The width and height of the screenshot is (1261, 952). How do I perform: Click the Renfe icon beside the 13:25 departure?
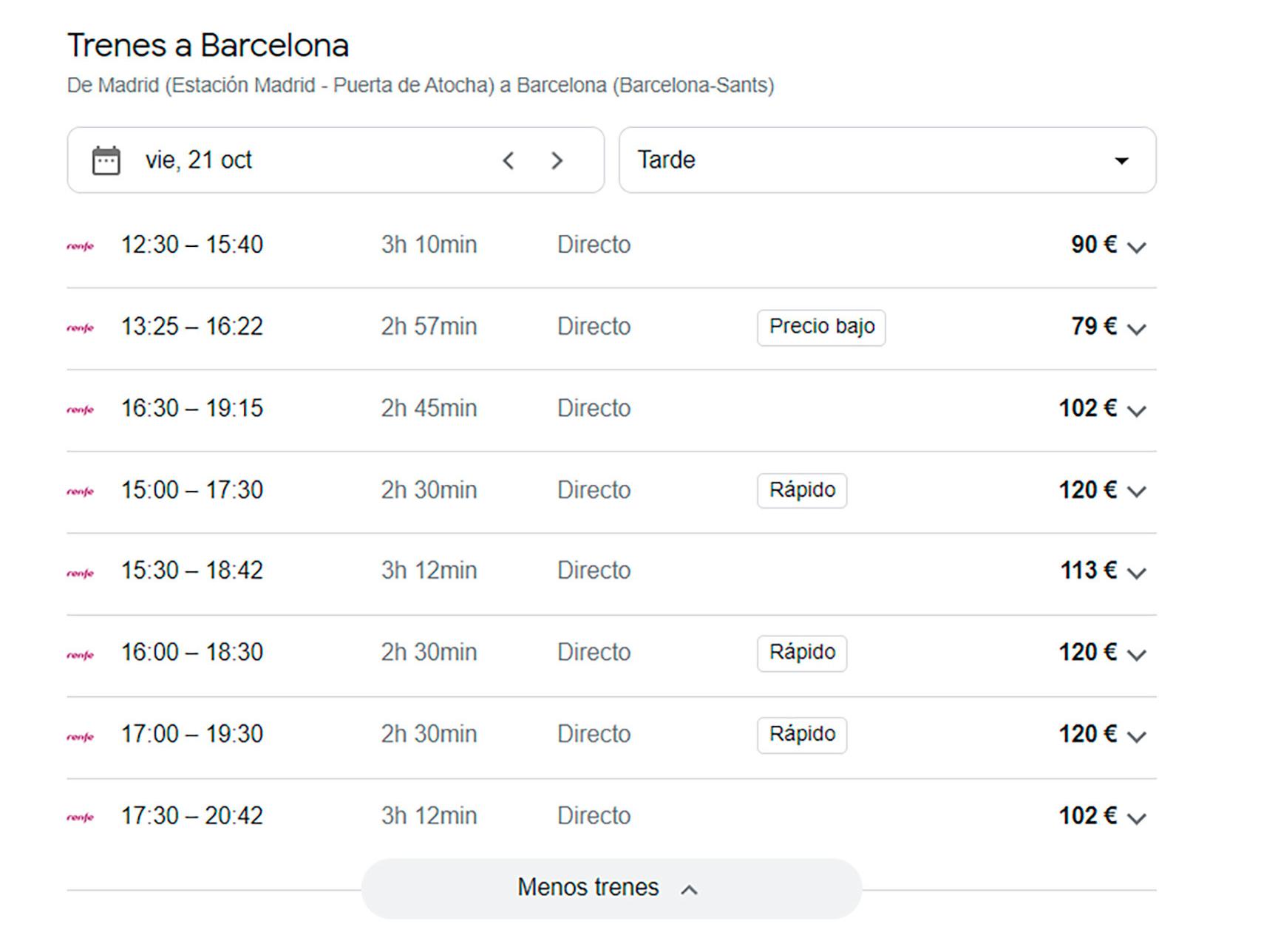tap(81, 326)
